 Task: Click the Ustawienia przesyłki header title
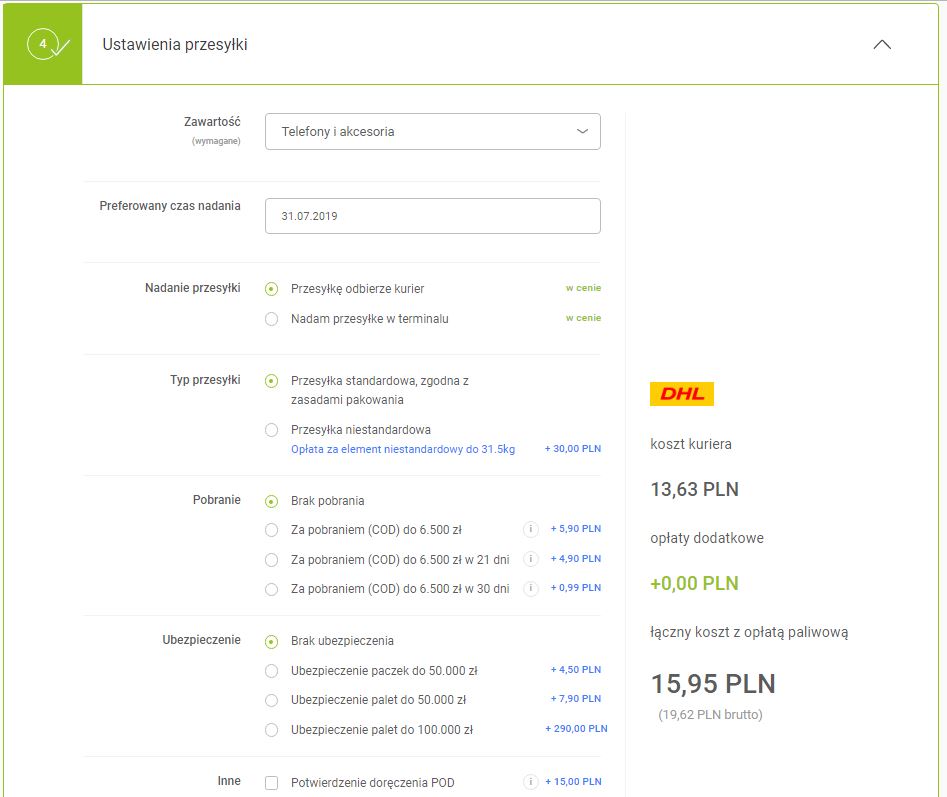[x=175, y=45]
